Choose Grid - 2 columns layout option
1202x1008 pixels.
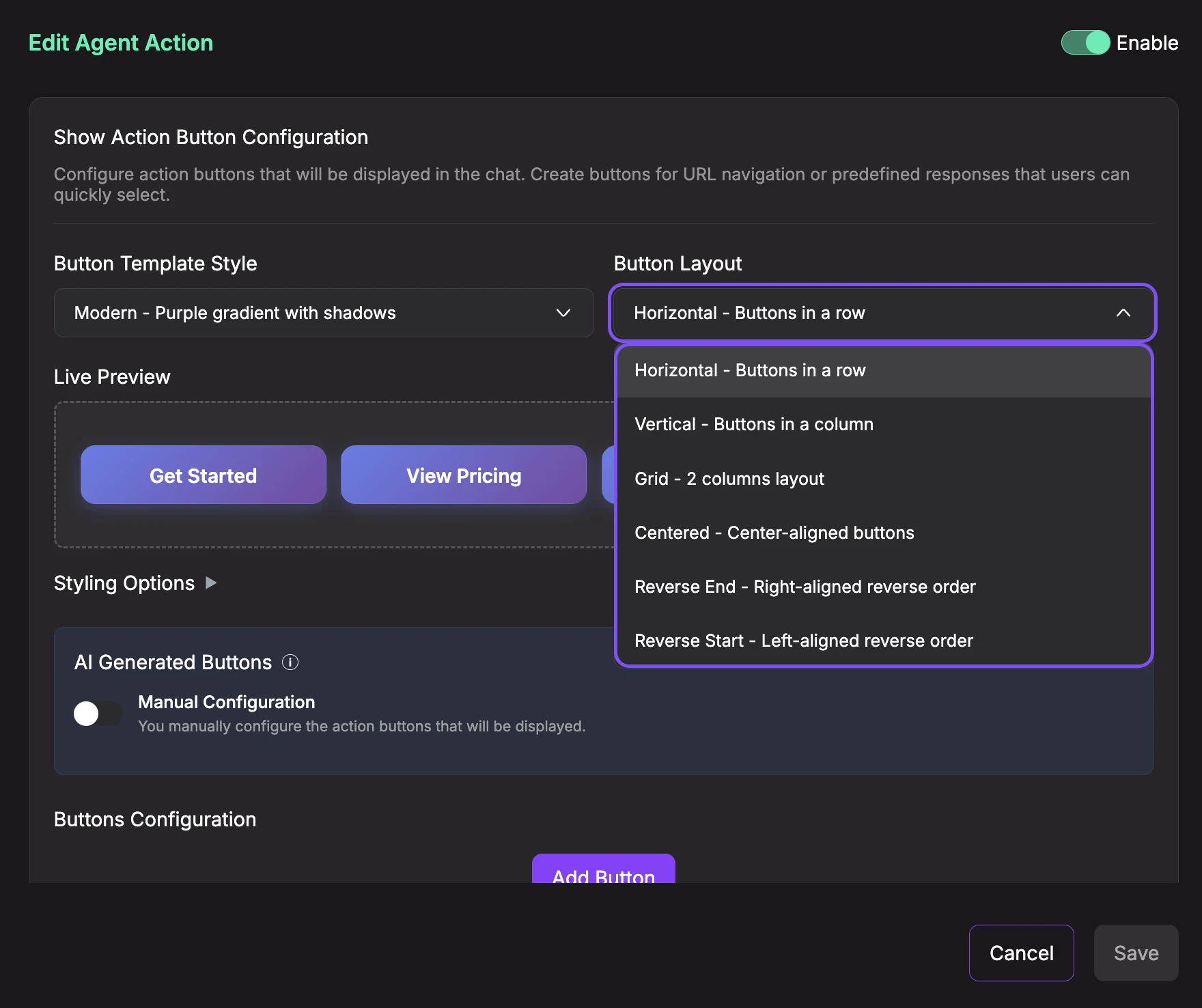pos(729,479)
